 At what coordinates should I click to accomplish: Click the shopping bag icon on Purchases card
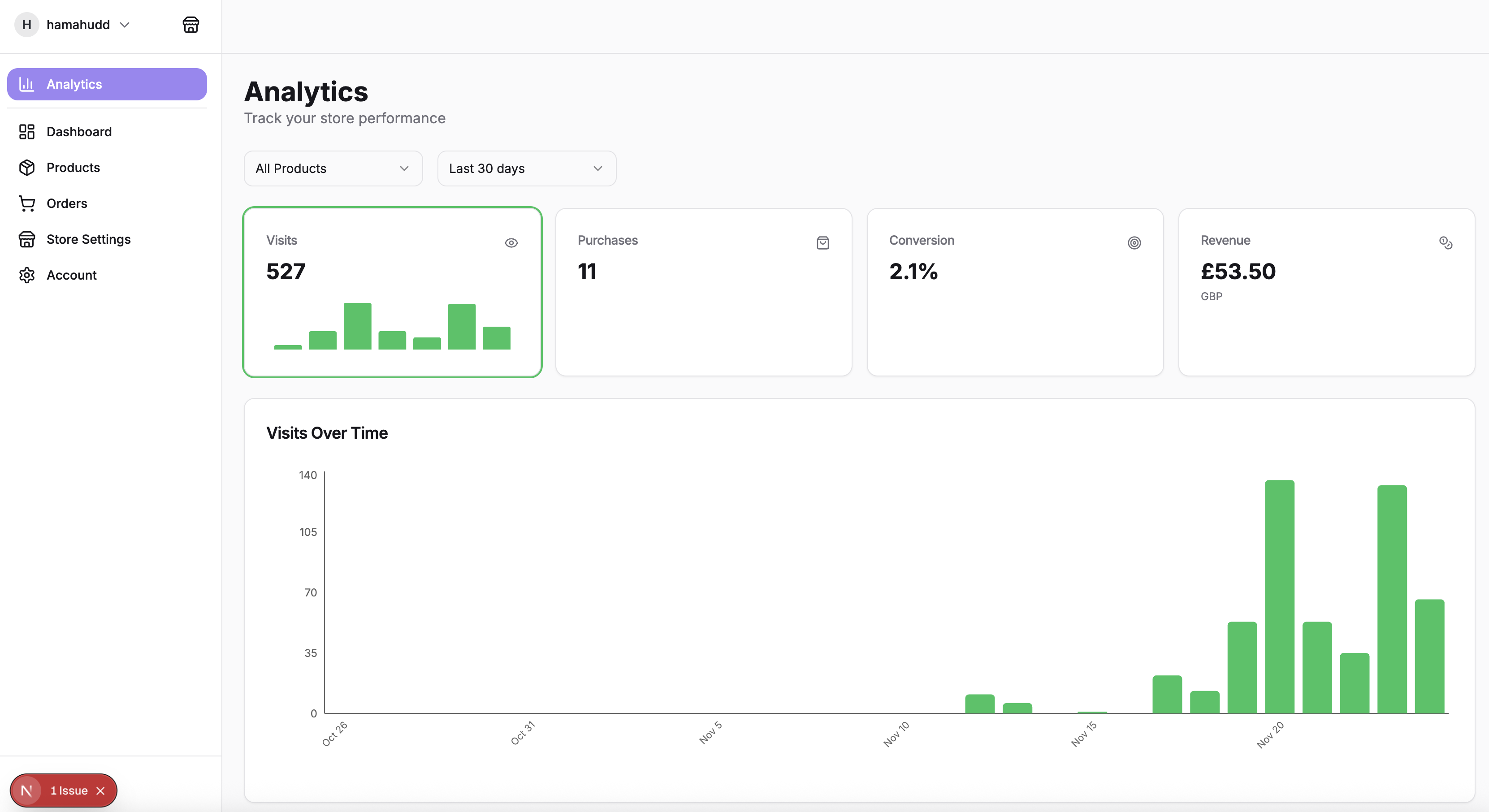822,243
